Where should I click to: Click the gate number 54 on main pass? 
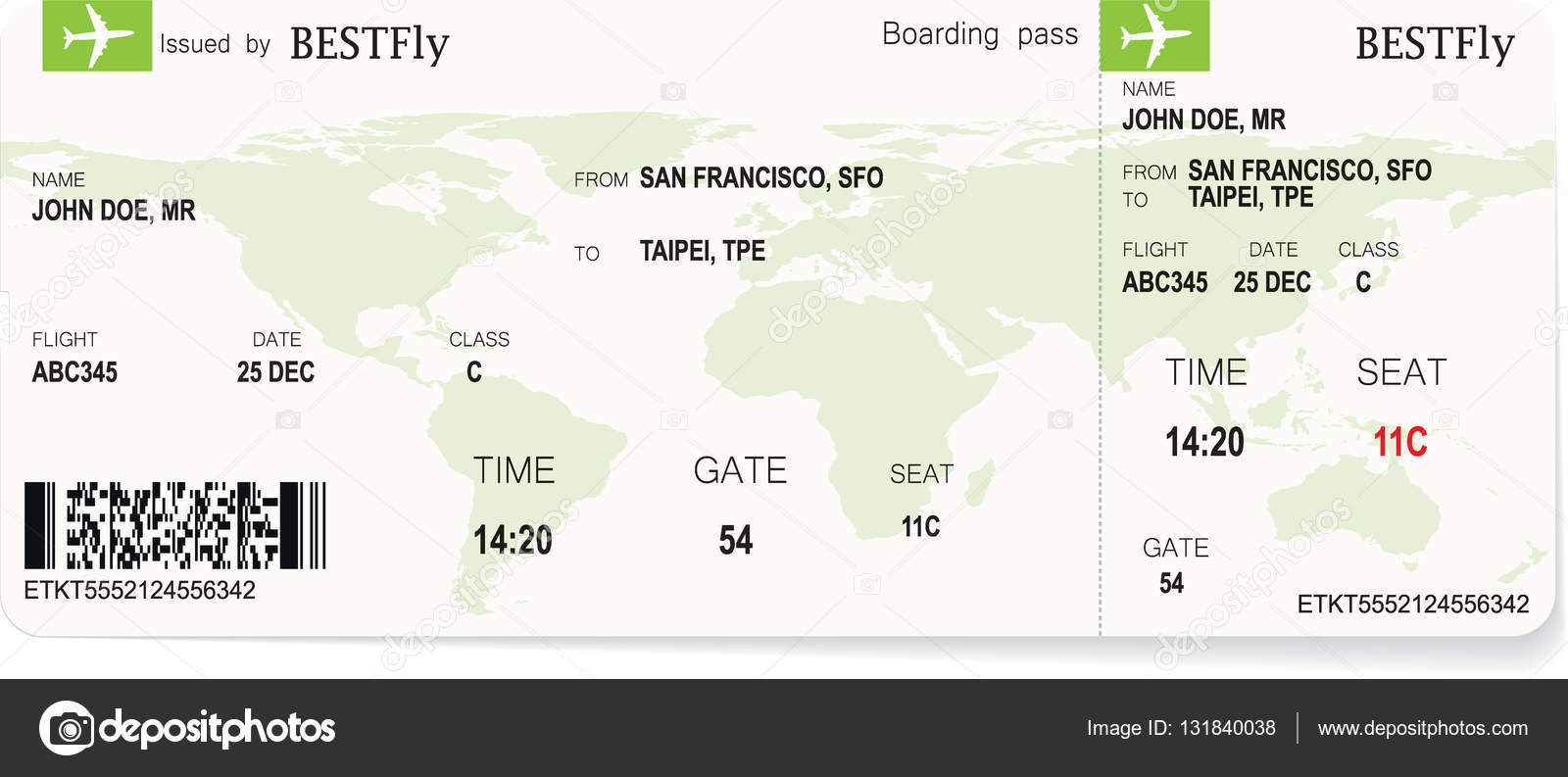[736, 540]
